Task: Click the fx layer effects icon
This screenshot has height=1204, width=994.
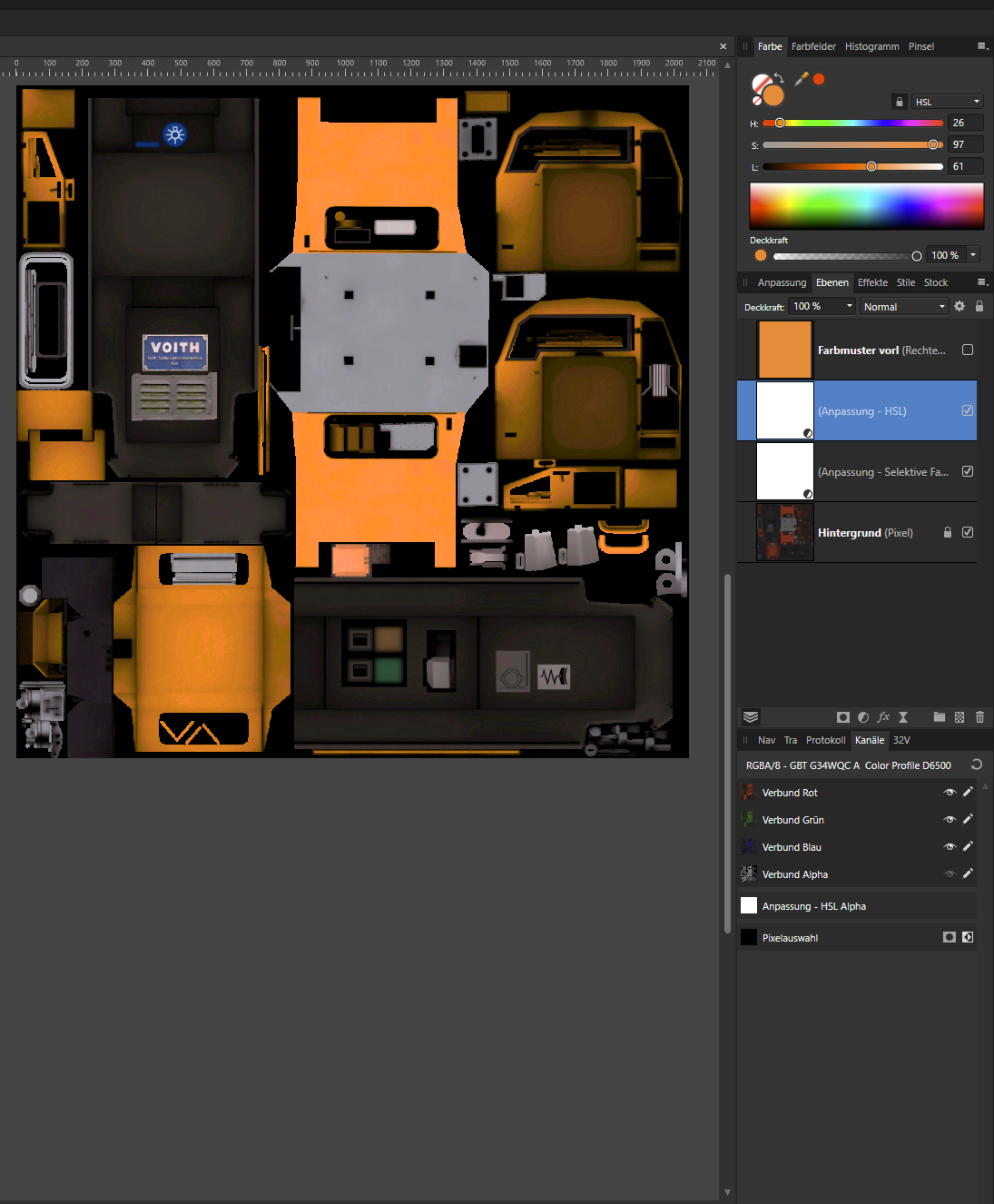Action: pos(883,717)
